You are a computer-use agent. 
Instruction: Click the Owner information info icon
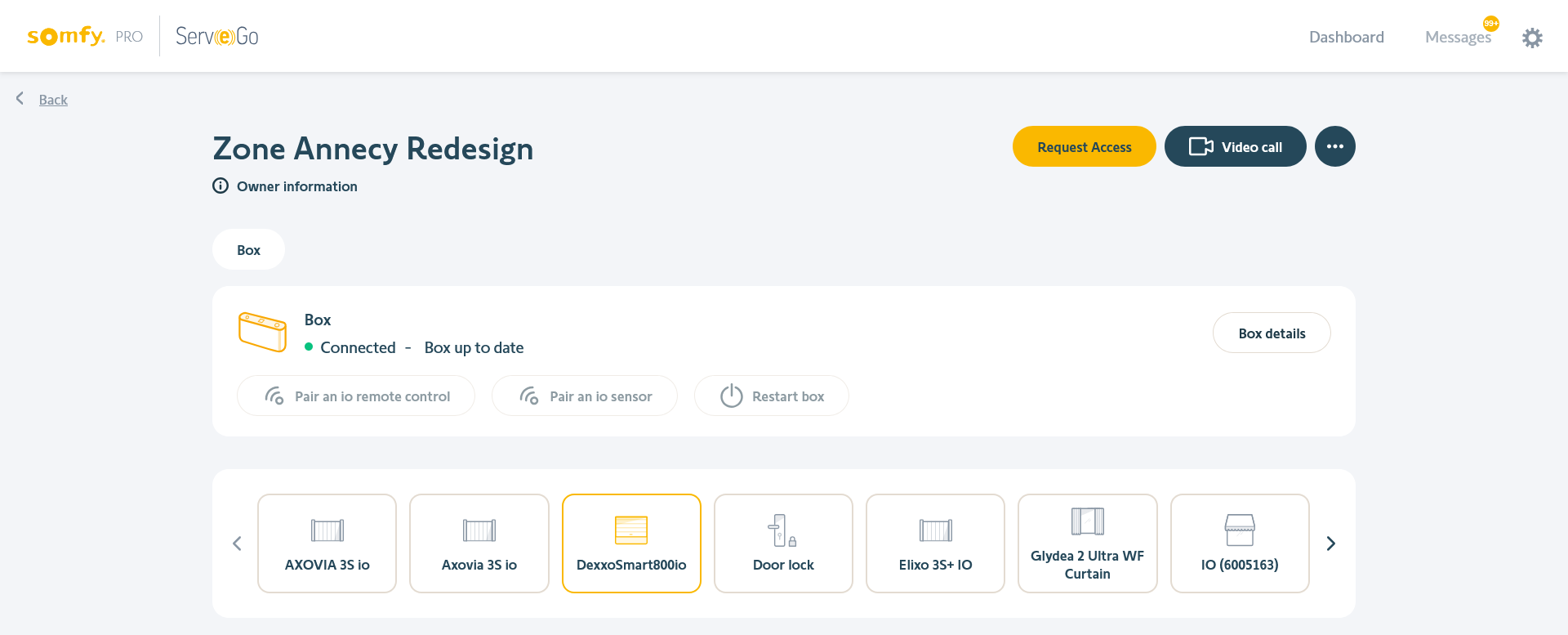click(x=220, y=186)
